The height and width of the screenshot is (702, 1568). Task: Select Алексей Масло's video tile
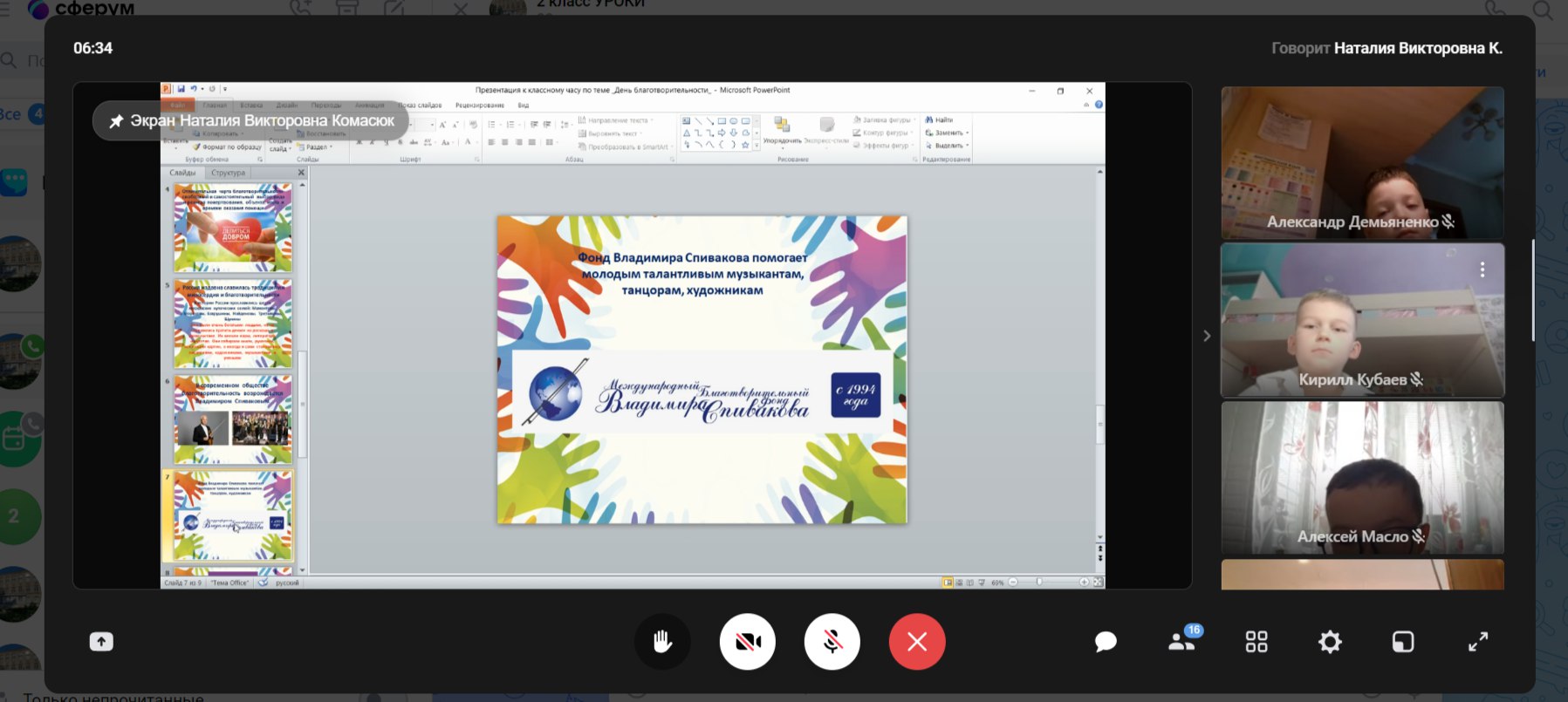point(1362,478)
